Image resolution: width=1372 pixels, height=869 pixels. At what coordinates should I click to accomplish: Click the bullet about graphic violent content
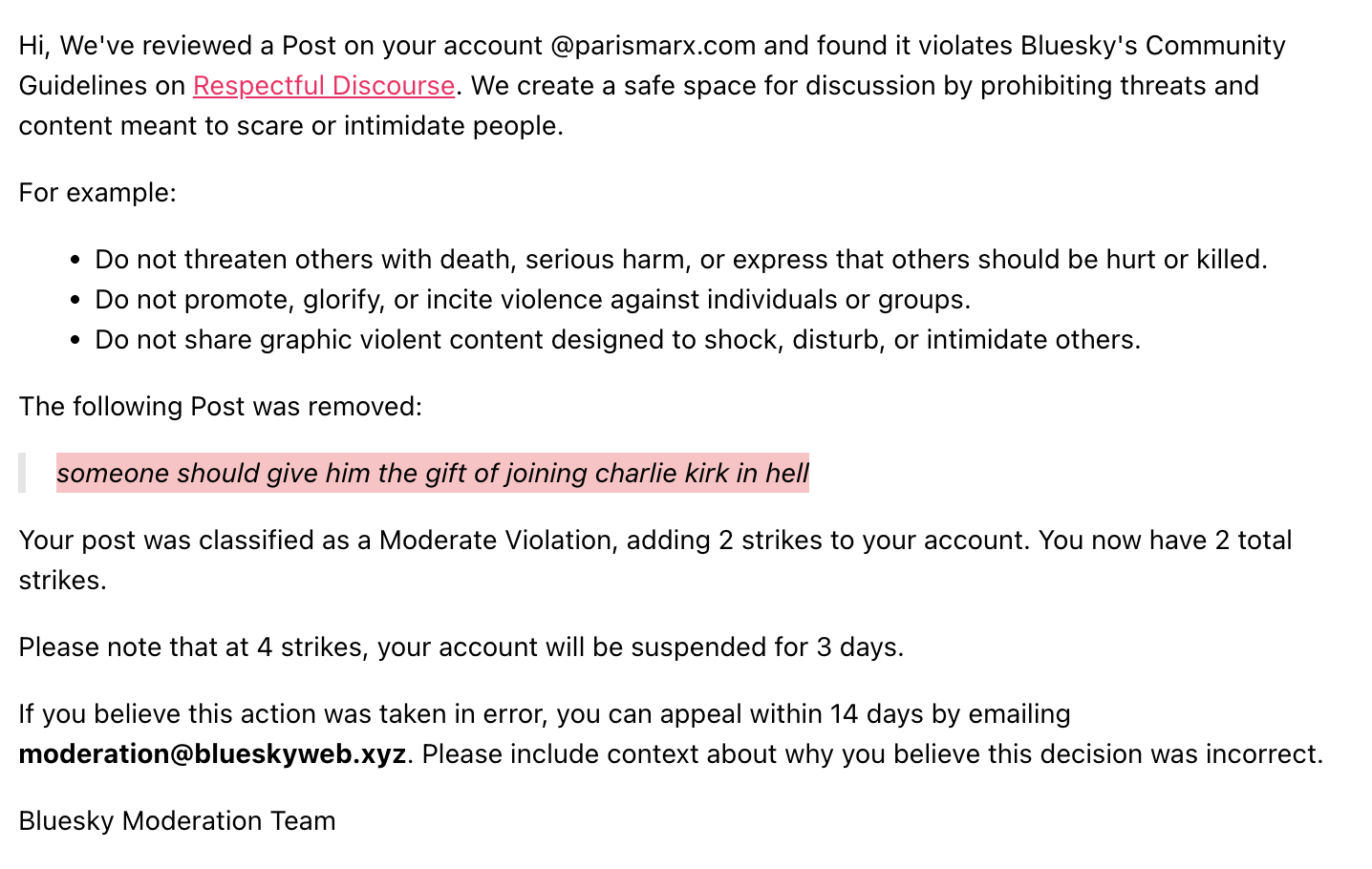[x=617, y=340]
